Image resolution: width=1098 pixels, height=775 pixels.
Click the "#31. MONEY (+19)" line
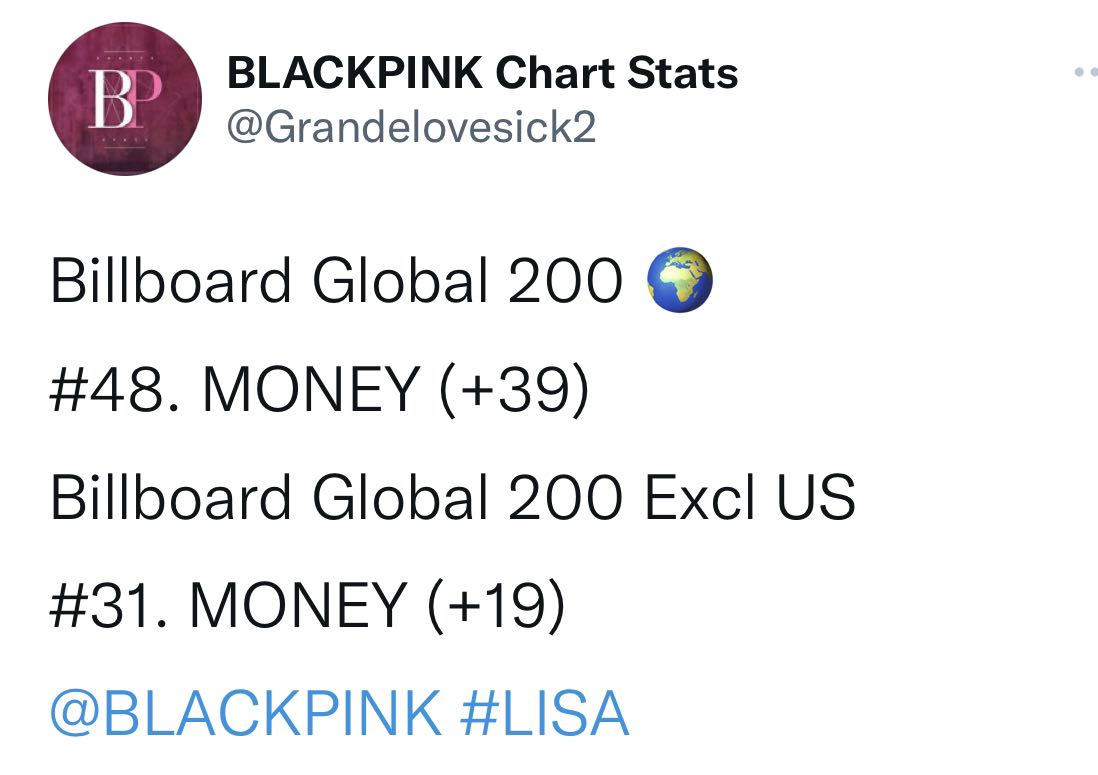click(x=307, y=605)
